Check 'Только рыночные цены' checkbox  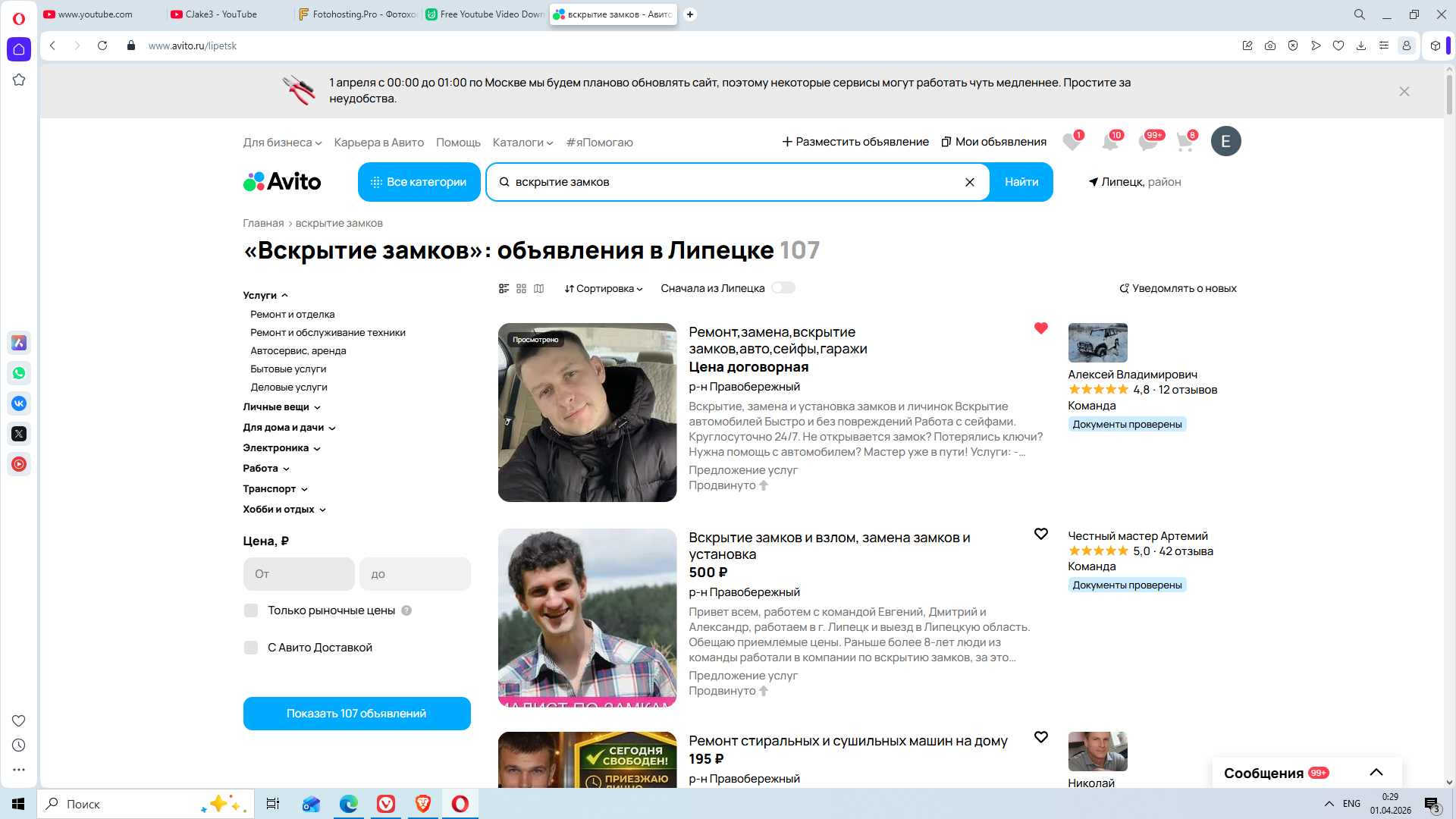pyautogui.click(x=251, y=610)
